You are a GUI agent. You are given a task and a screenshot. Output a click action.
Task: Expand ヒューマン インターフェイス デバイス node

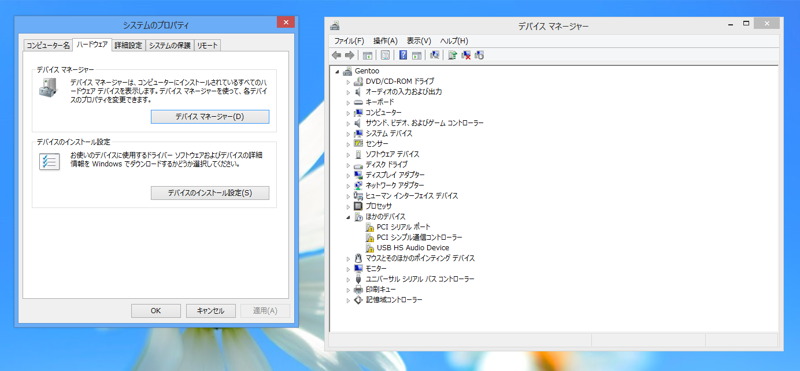tap(348, 196)
